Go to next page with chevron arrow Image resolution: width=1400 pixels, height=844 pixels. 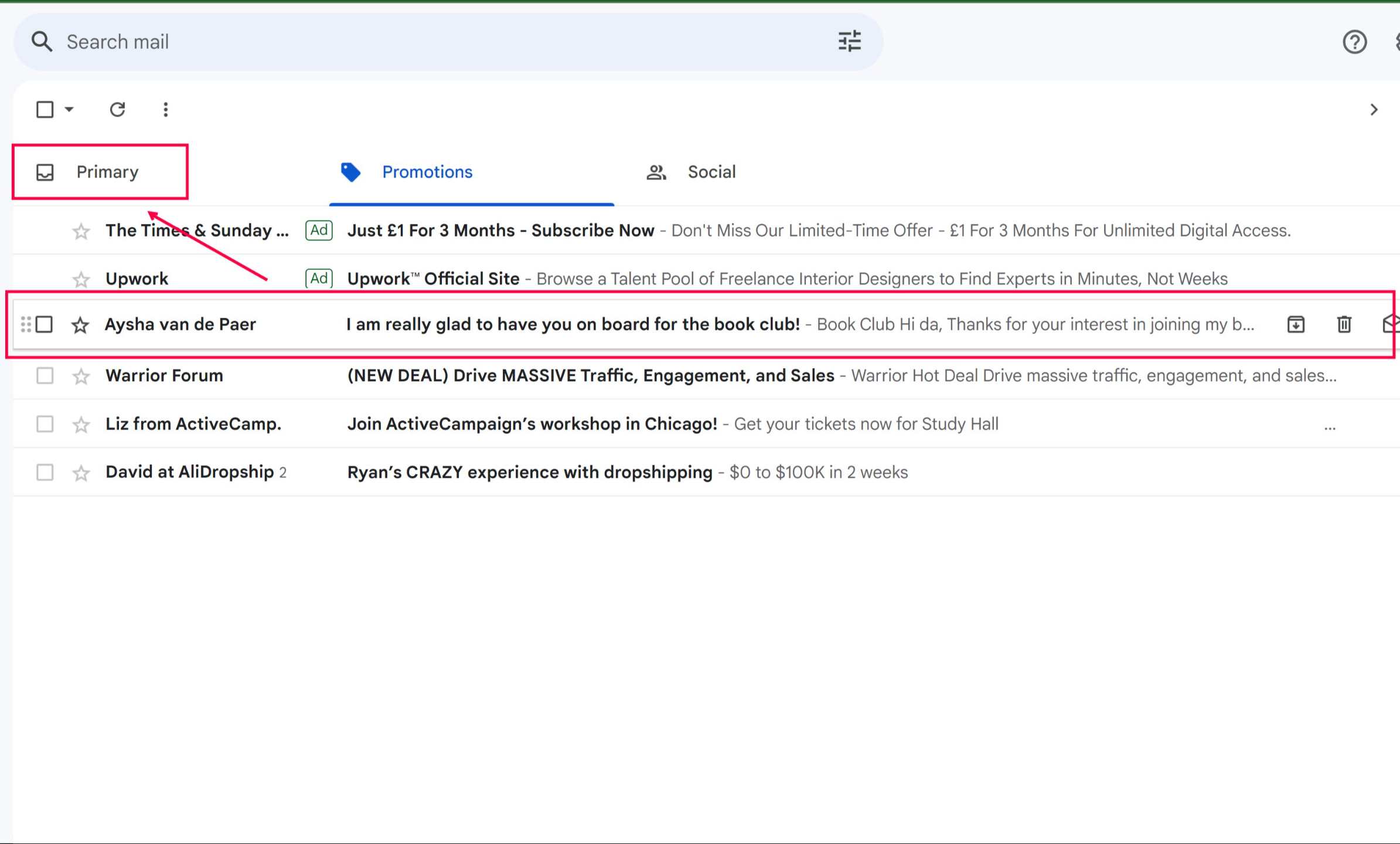(x=1374, y=110)
